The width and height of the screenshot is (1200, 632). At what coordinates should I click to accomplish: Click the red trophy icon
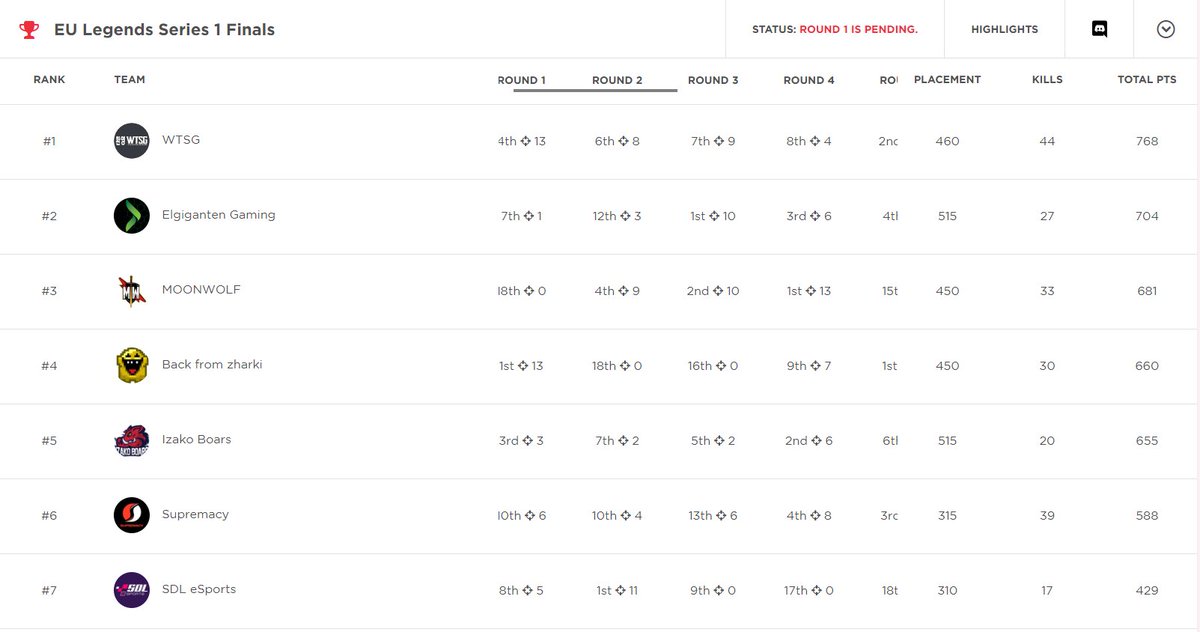pos(29,29)
